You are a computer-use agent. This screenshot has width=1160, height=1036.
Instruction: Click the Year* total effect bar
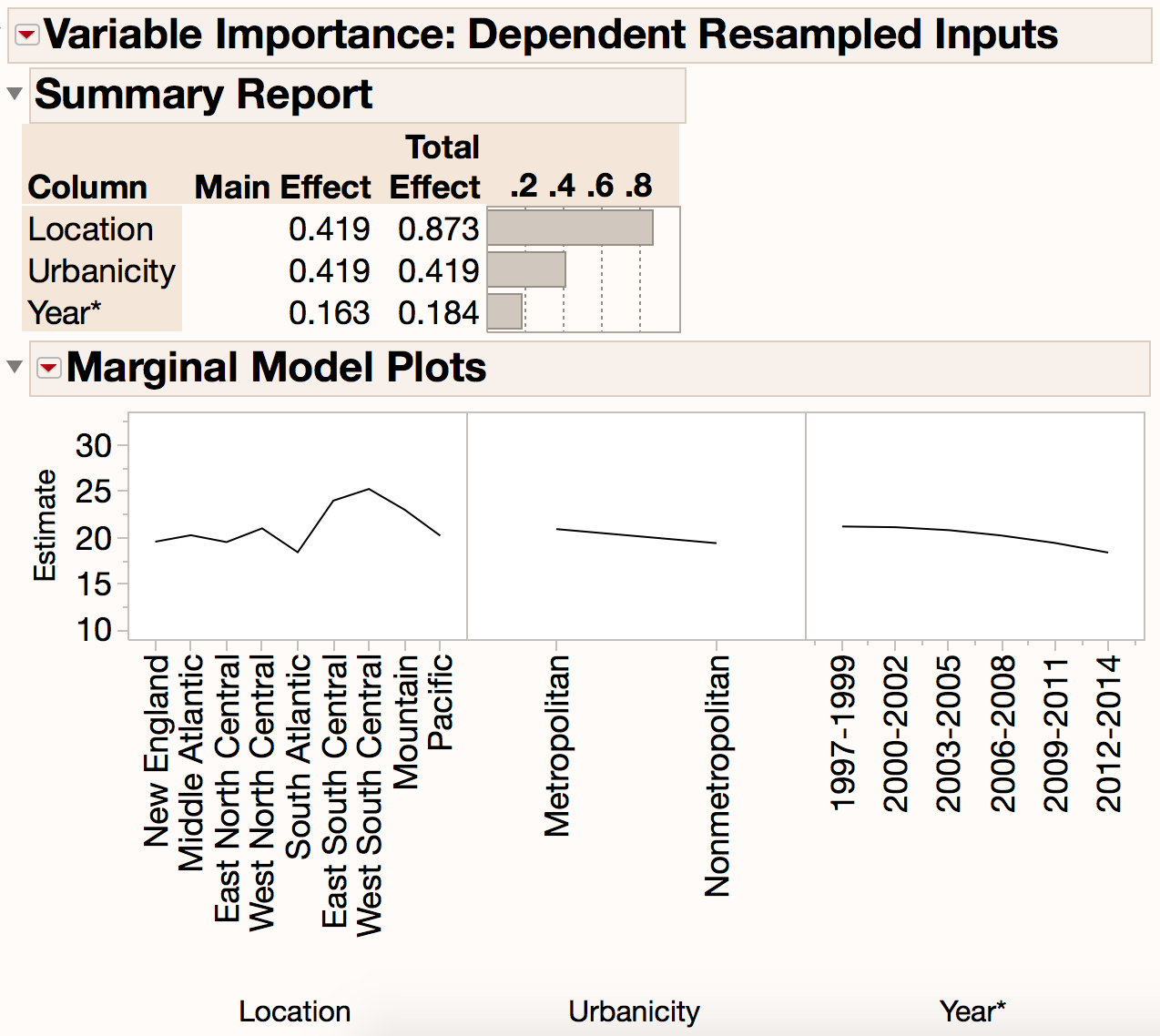pyautogui.click(x=504, y=311)
